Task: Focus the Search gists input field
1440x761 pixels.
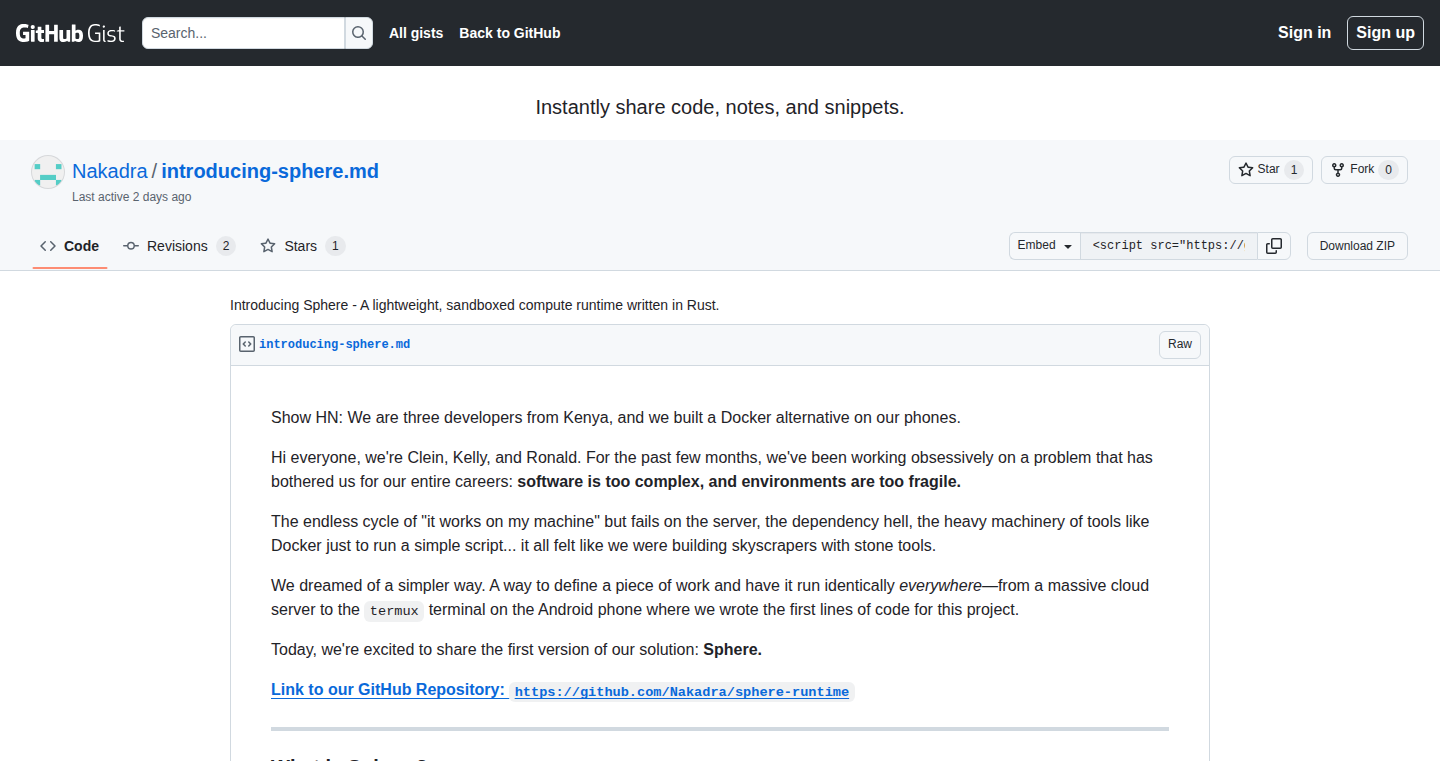Action: click(x=244, y=33)
